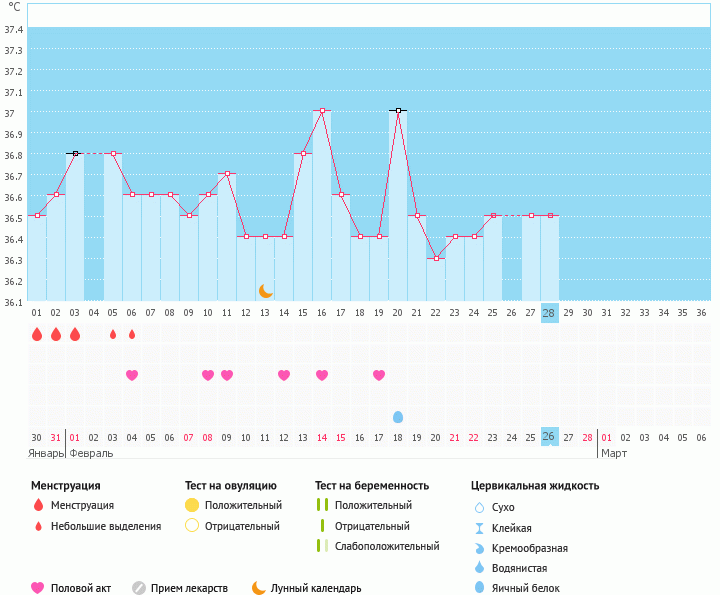Click the crescent moon icon on the chart
This screenshot has width=720, height=595.
pyautogui.click(x=265, y=290)
